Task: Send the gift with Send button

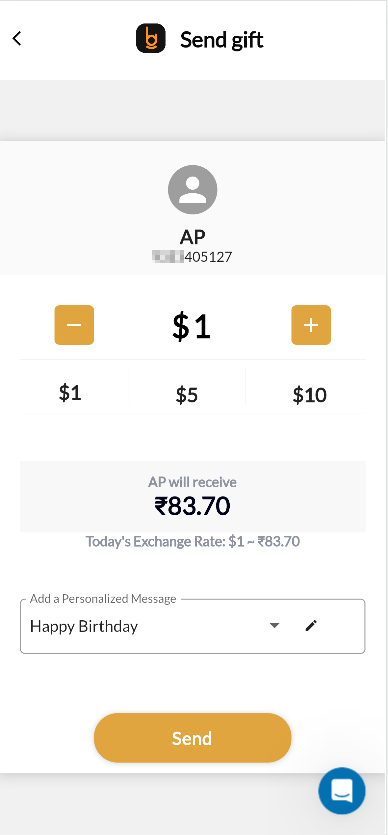Action: click(x=193, y=738)
